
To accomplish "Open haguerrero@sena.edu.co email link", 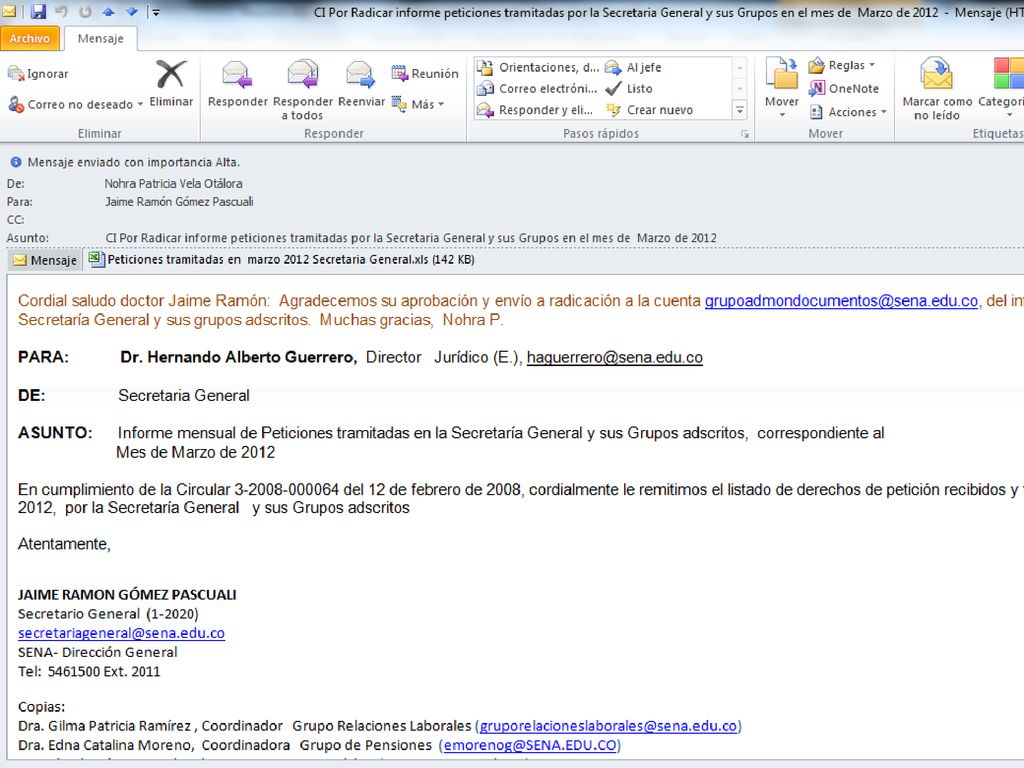I will tap(615, 357).
